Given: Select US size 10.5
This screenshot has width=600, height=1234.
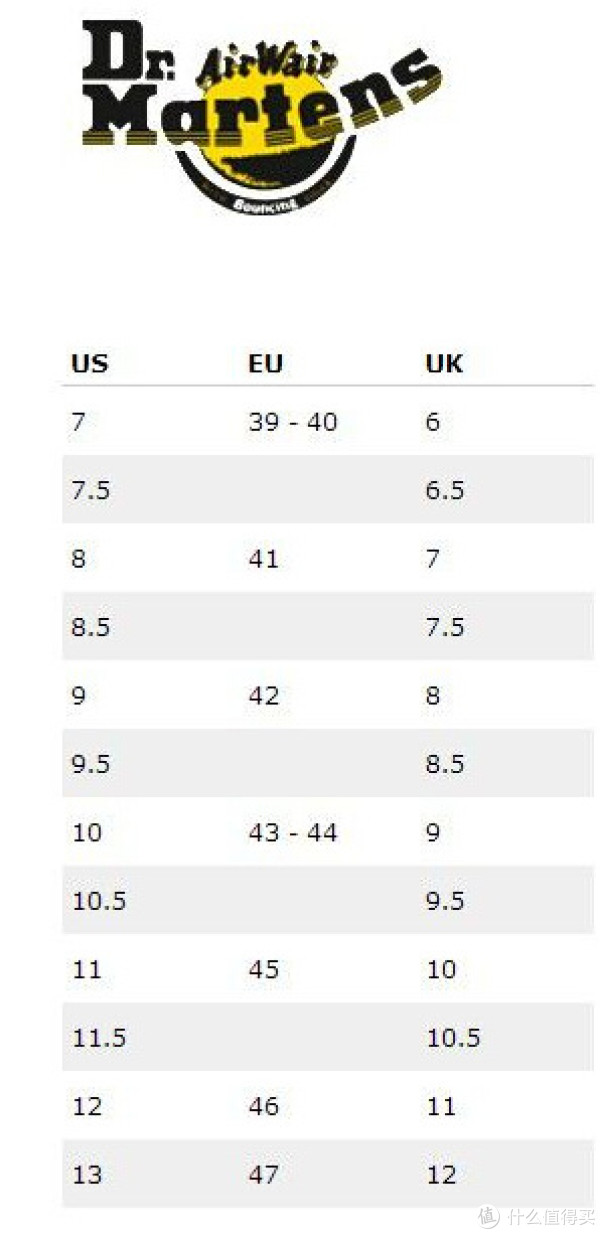Looking at the screenshot, I should coord(99,901).
